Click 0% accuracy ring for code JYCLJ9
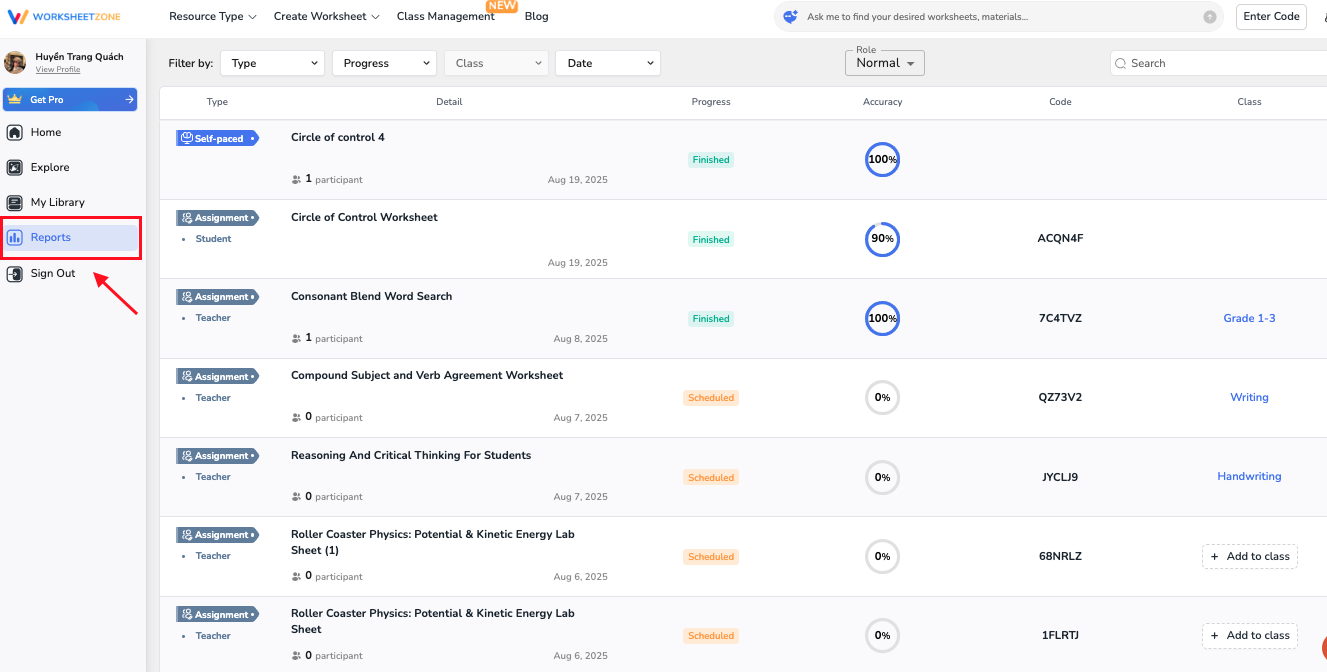The width and height of the screenshot is (1327, 672). tap(882, 477)
